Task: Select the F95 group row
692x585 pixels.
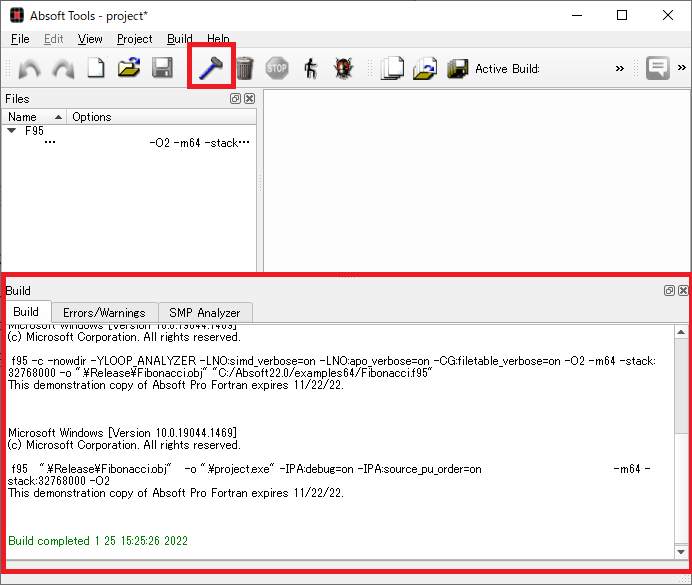Action: click(x=129, y=131)
